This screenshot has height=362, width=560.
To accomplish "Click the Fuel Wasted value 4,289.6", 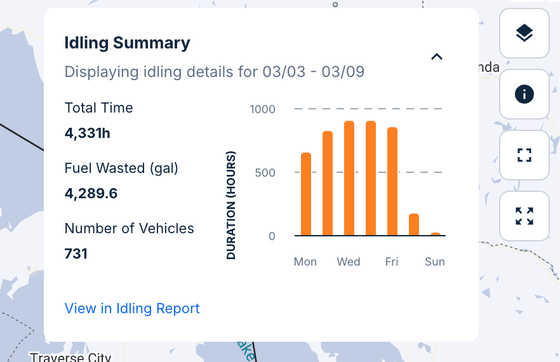I will (91, 193).
